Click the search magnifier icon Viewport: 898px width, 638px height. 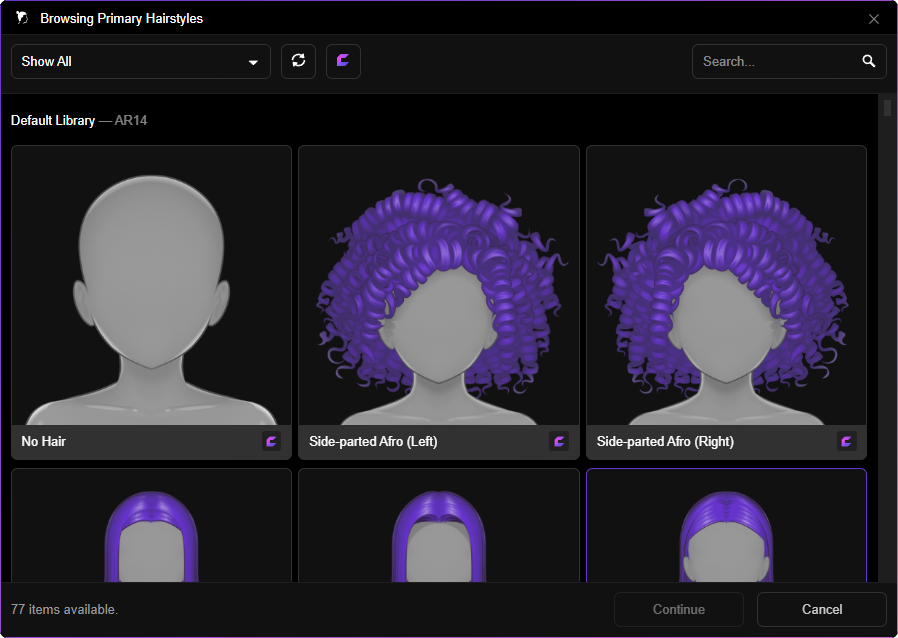pos(869,61)
